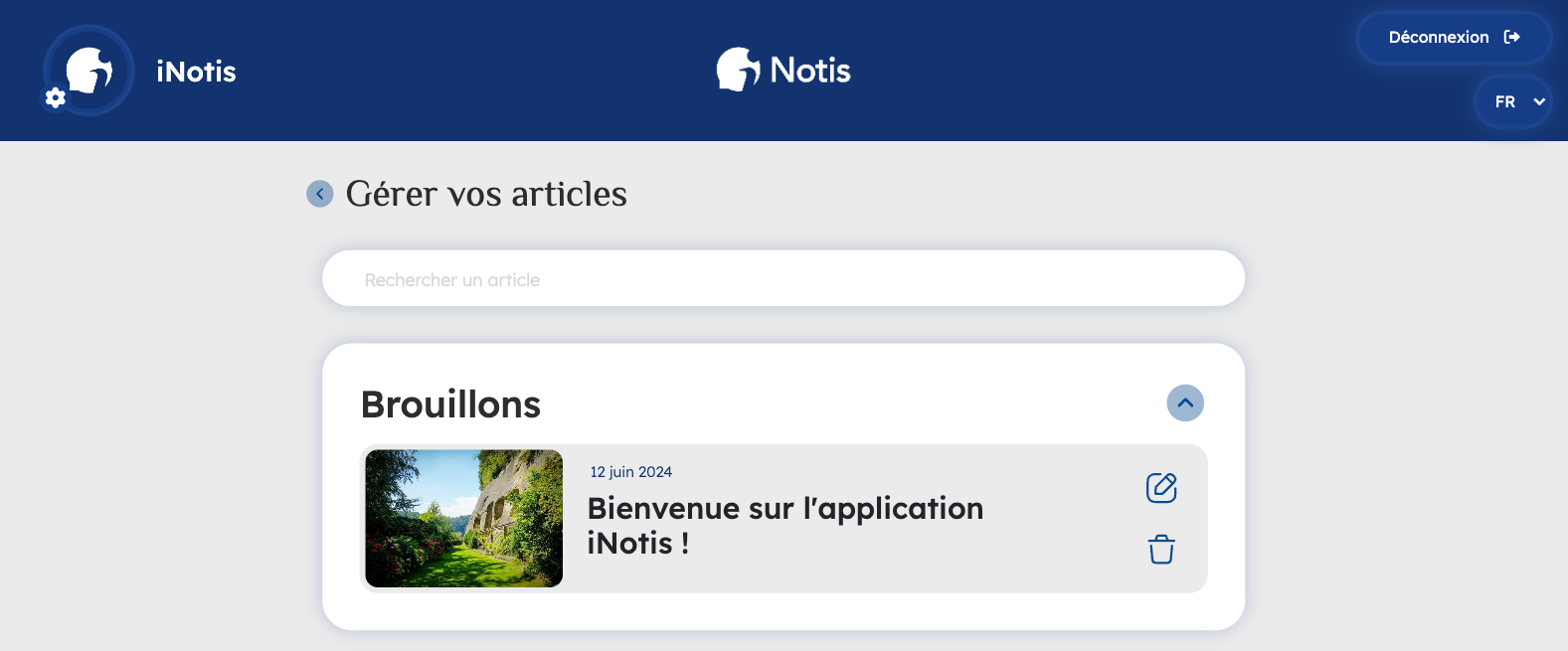Open the article's garden thumbnail image
The image size is (1568, 651).
(x=464, y=519)
